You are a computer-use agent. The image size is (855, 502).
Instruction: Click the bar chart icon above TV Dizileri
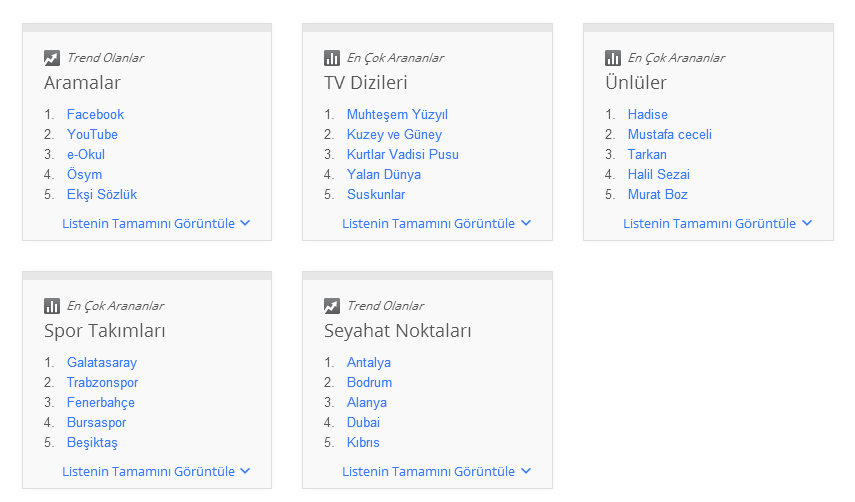[x=332, y=58]
